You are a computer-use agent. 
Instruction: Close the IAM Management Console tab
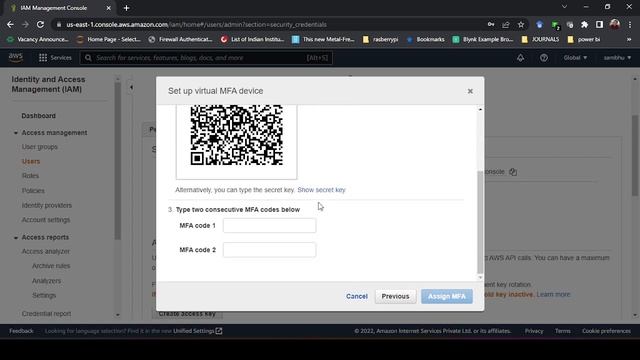pos(109,8)
